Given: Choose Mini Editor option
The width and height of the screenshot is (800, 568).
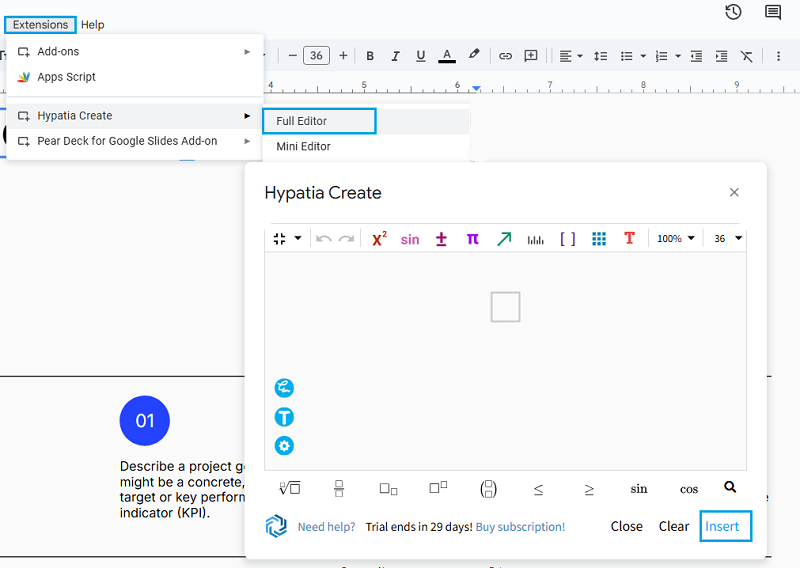Looking at the screenshot, I should pyautogui.click(x=366, y=146).
